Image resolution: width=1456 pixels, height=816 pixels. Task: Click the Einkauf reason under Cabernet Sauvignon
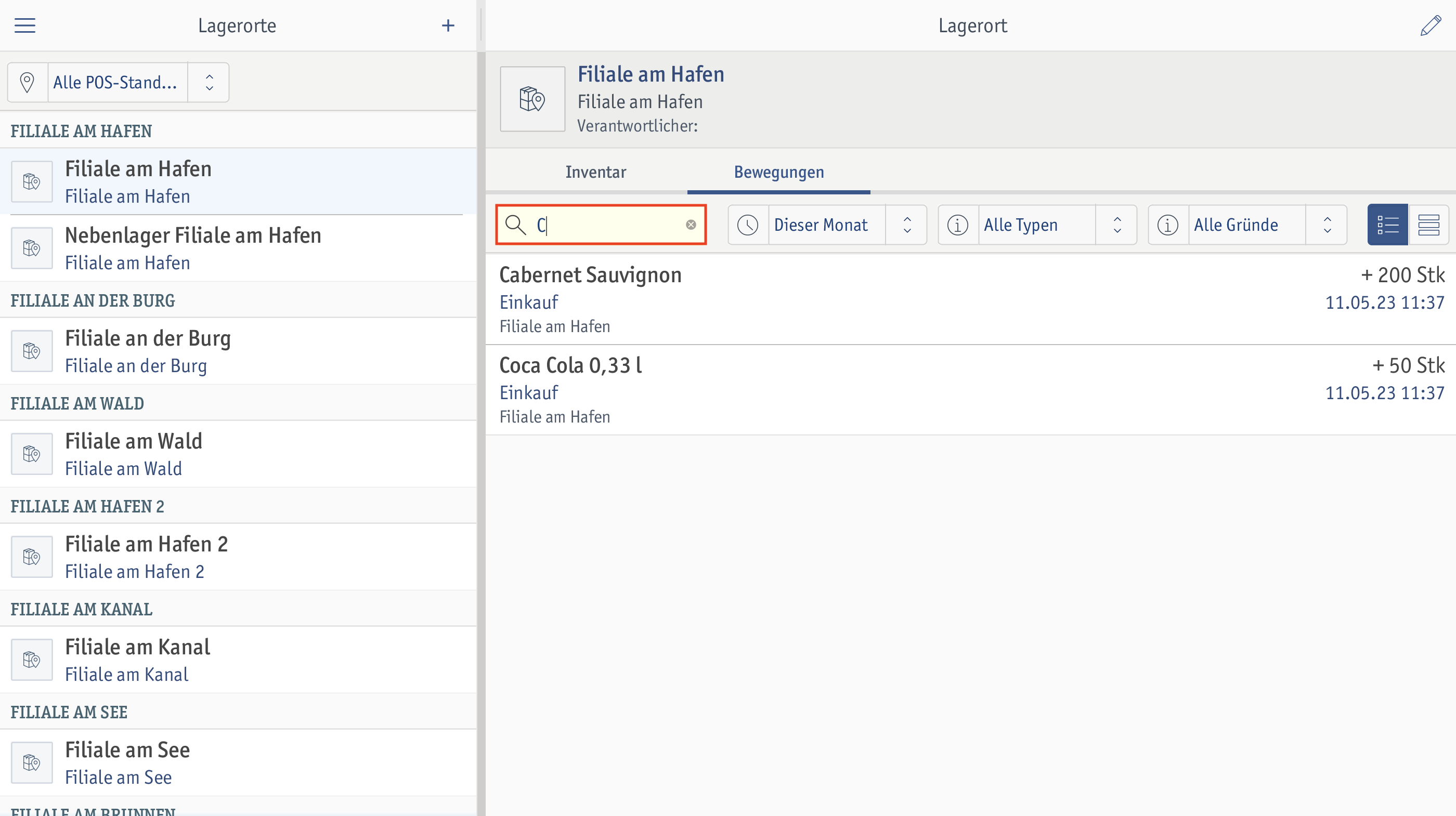[x=529, y=302]
